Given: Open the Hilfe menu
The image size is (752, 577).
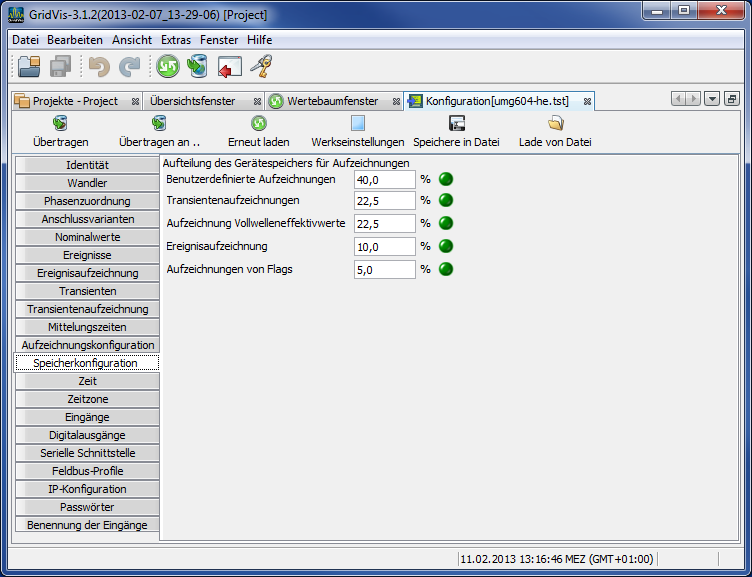Looking at the screenshot, I should [260, 40].
